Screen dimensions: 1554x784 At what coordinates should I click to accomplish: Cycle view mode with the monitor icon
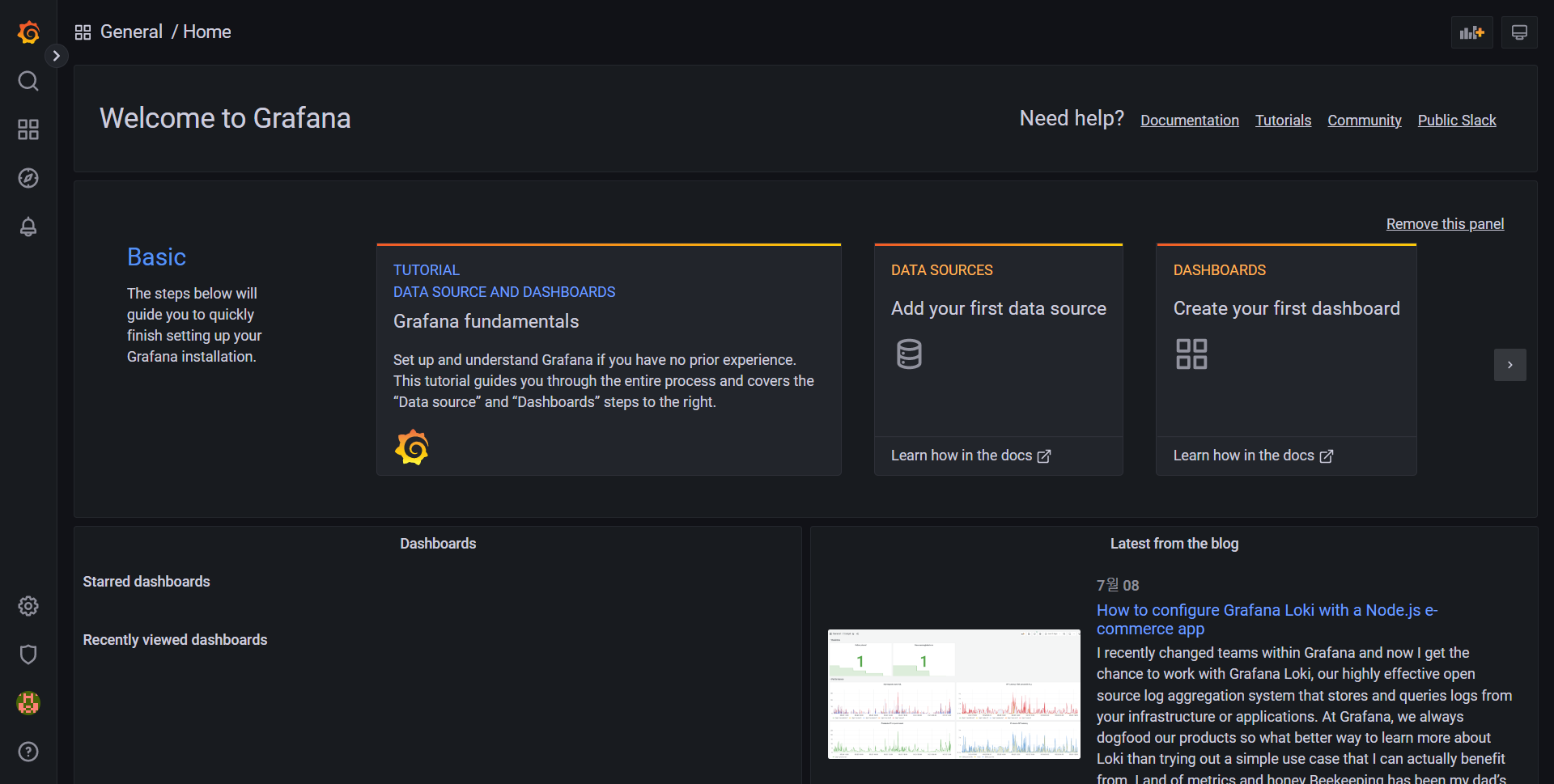pyautogui.click(x=1519, y=32)
